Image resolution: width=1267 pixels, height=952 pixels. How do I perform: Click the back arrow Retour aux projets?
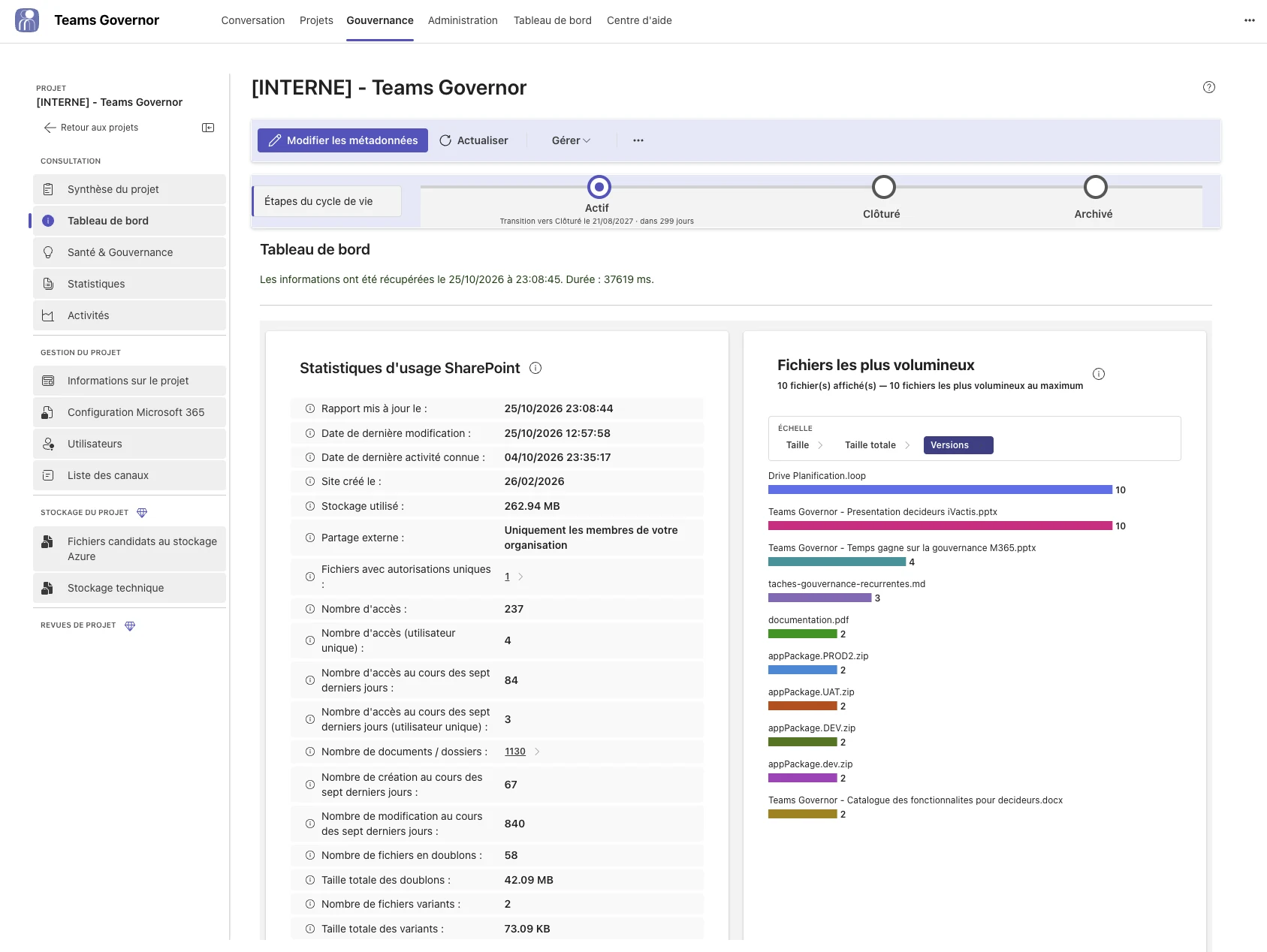(91, 128)
